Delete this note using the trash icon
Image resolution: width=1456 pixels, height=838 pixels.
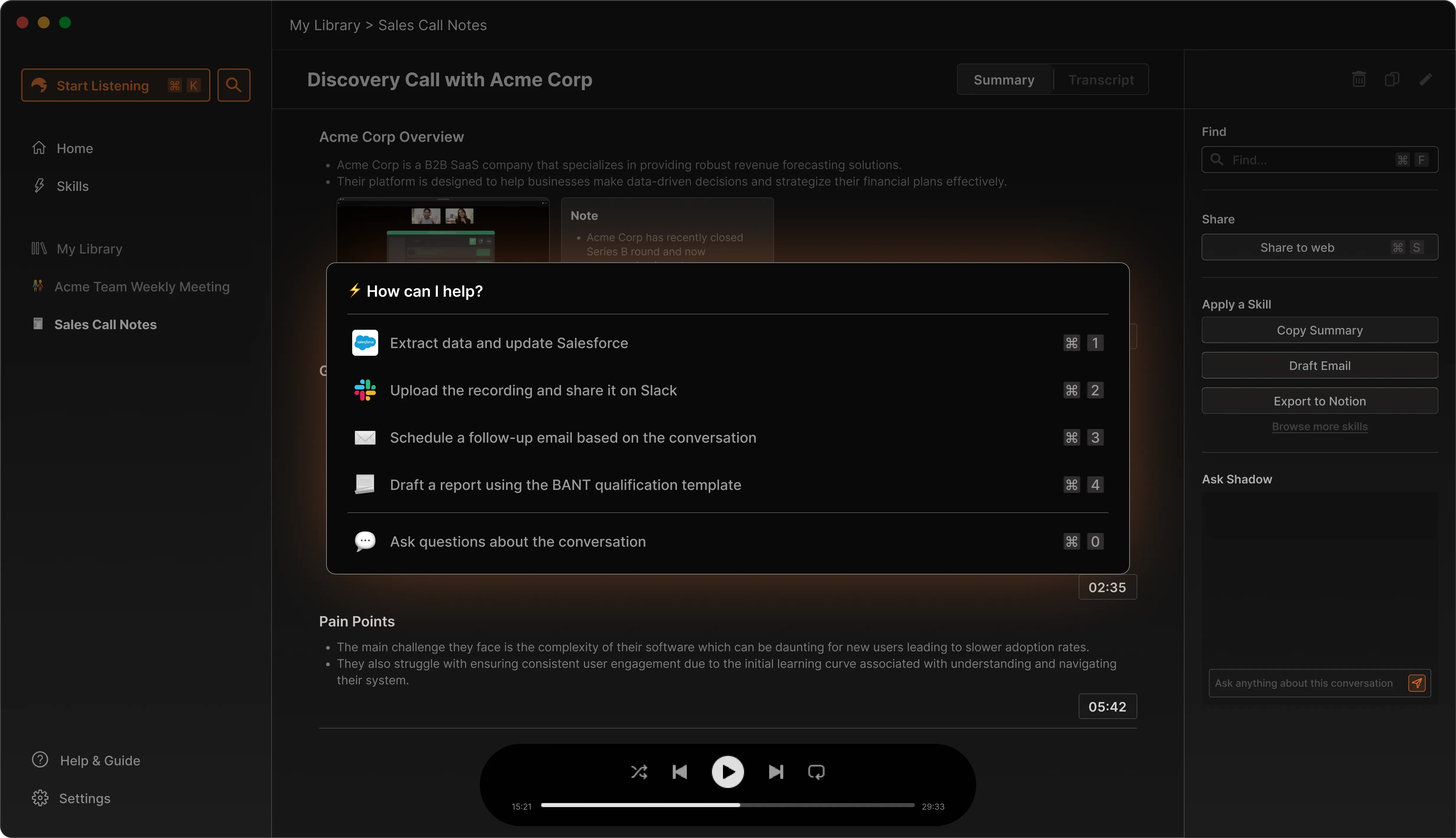(x=1359, y=79)
